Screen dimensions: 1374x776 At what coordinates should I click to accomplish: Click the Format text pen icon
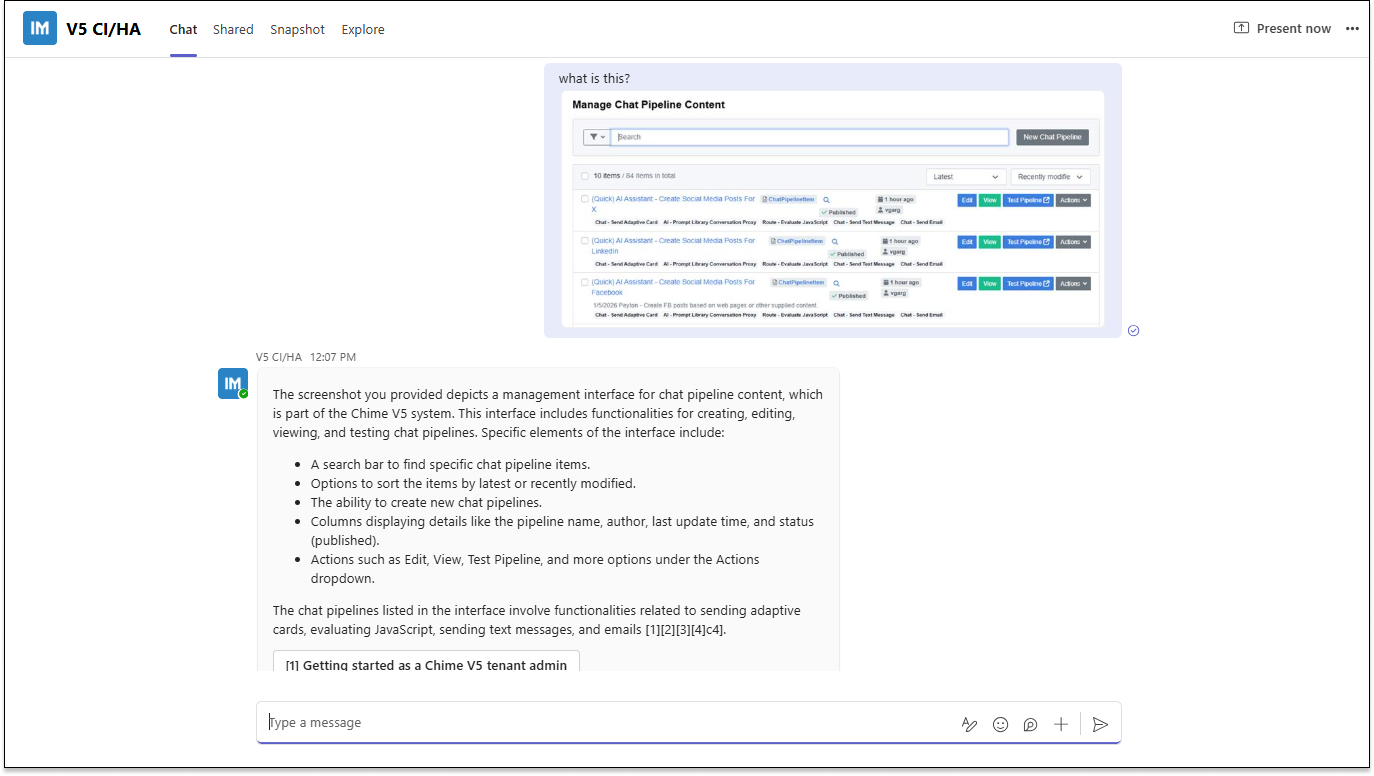tap(968, 724)
